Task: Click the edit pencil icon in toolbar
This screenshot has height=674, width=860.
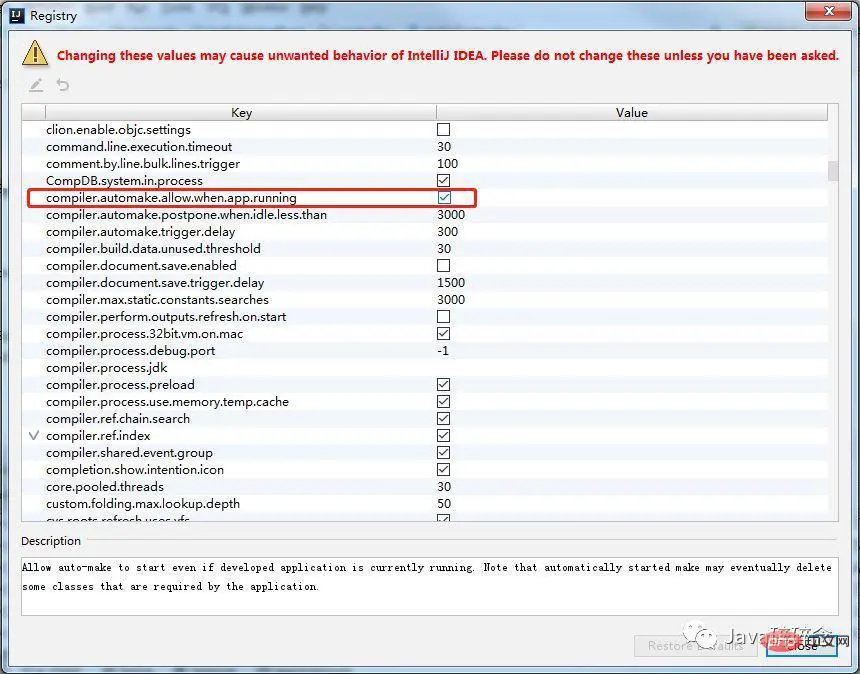Action: (x=36, y=85)
